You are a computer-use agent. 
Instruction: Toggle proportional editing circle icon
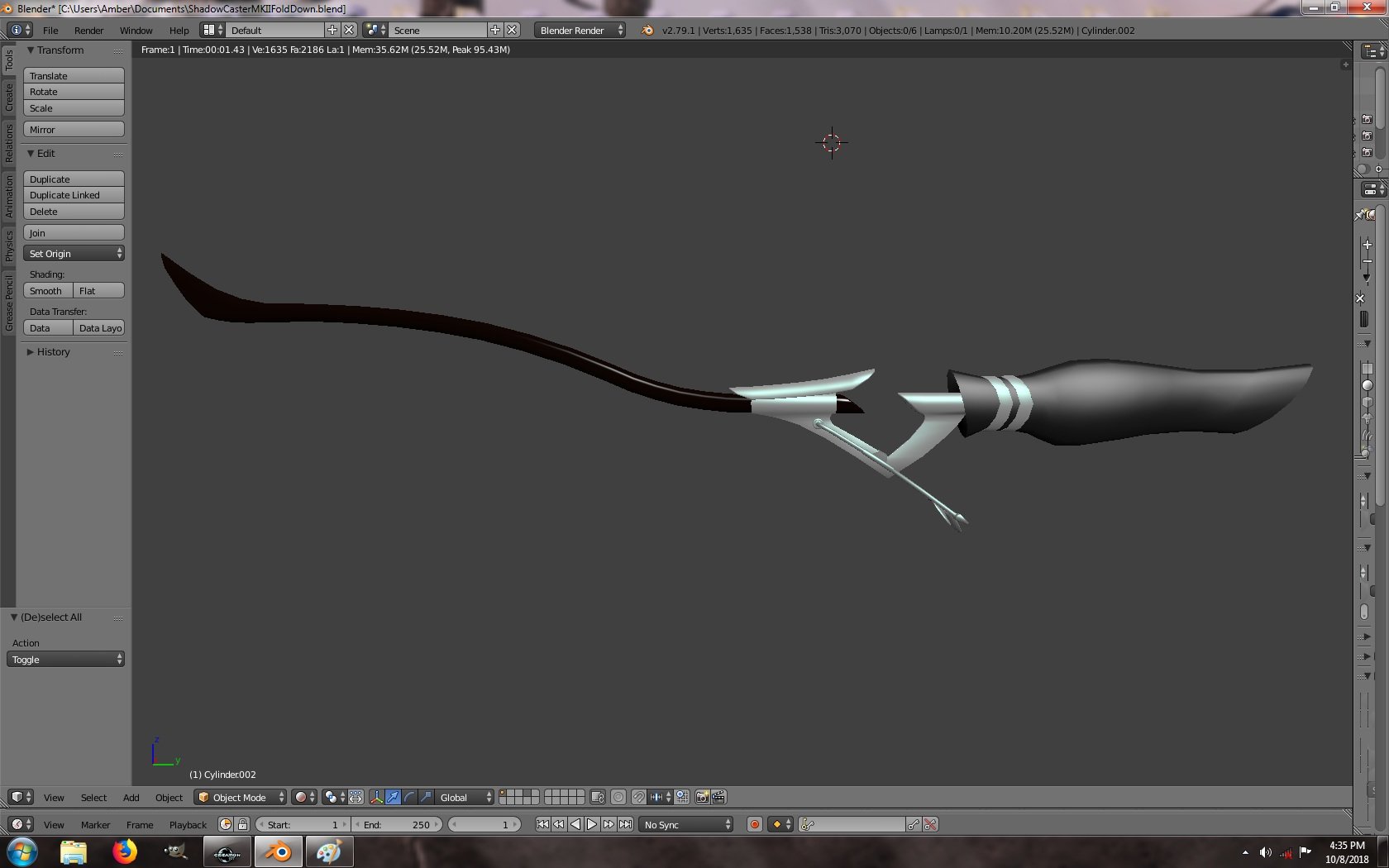coord(618,797)
